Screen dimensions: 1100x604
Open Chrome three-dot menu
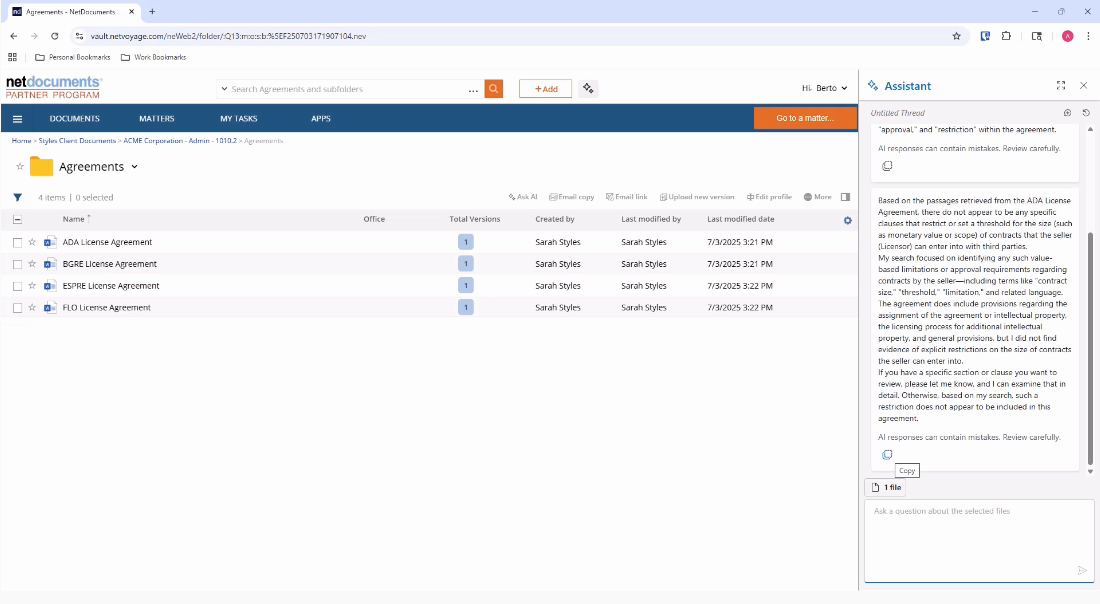1088,36
